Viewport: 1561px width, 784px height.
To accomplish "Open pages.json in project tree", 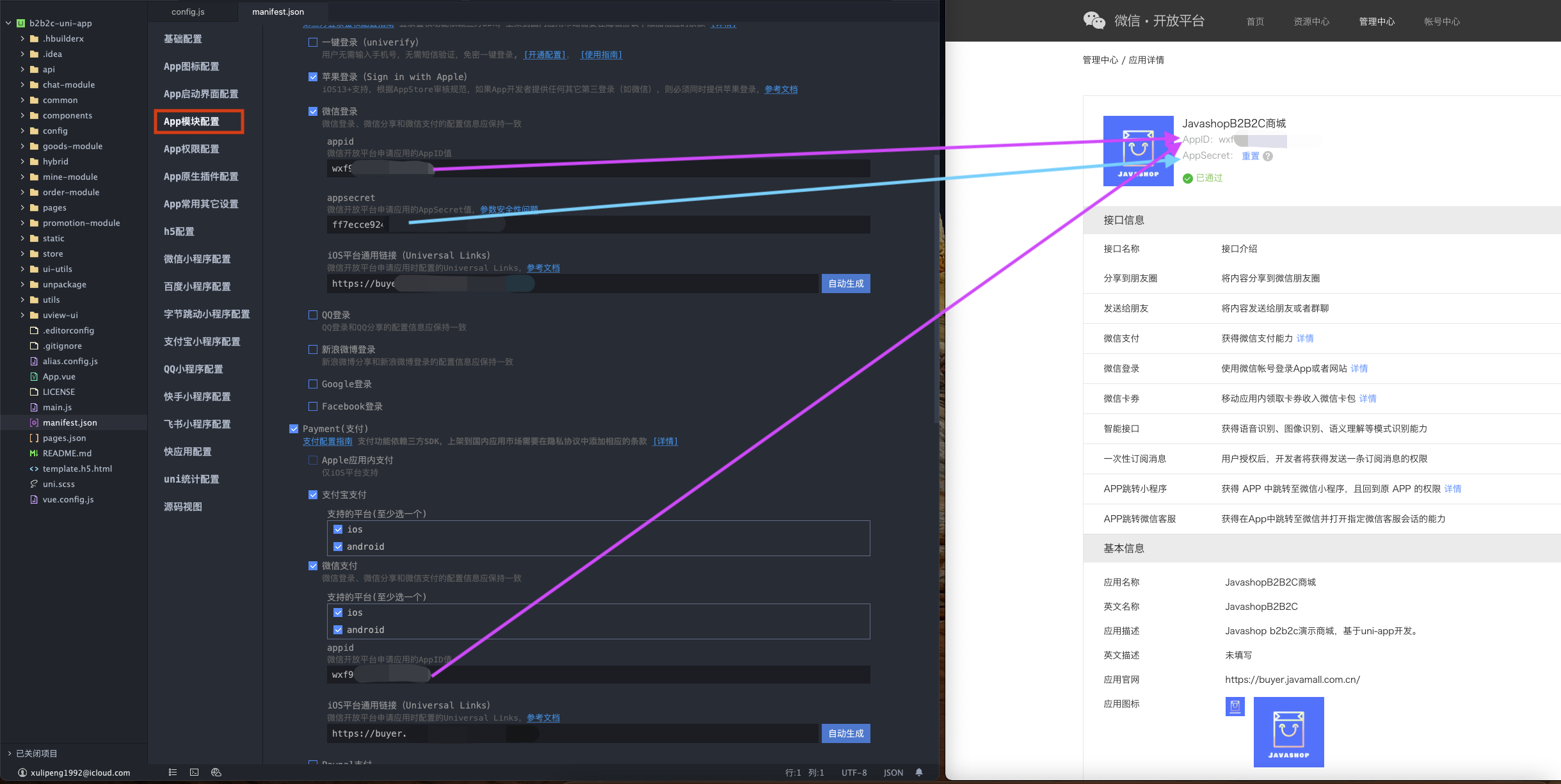I will [x=64, y=438].
